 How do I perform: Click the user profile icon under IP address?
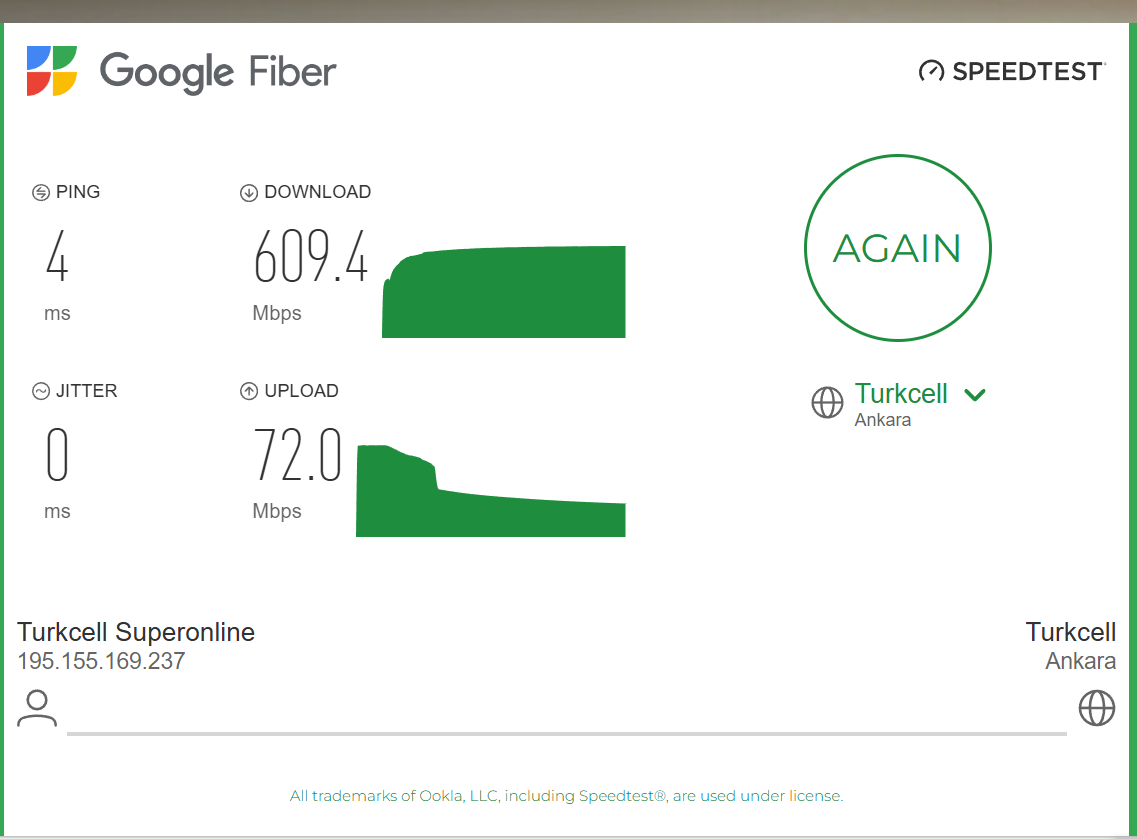[x=37, y=708]
